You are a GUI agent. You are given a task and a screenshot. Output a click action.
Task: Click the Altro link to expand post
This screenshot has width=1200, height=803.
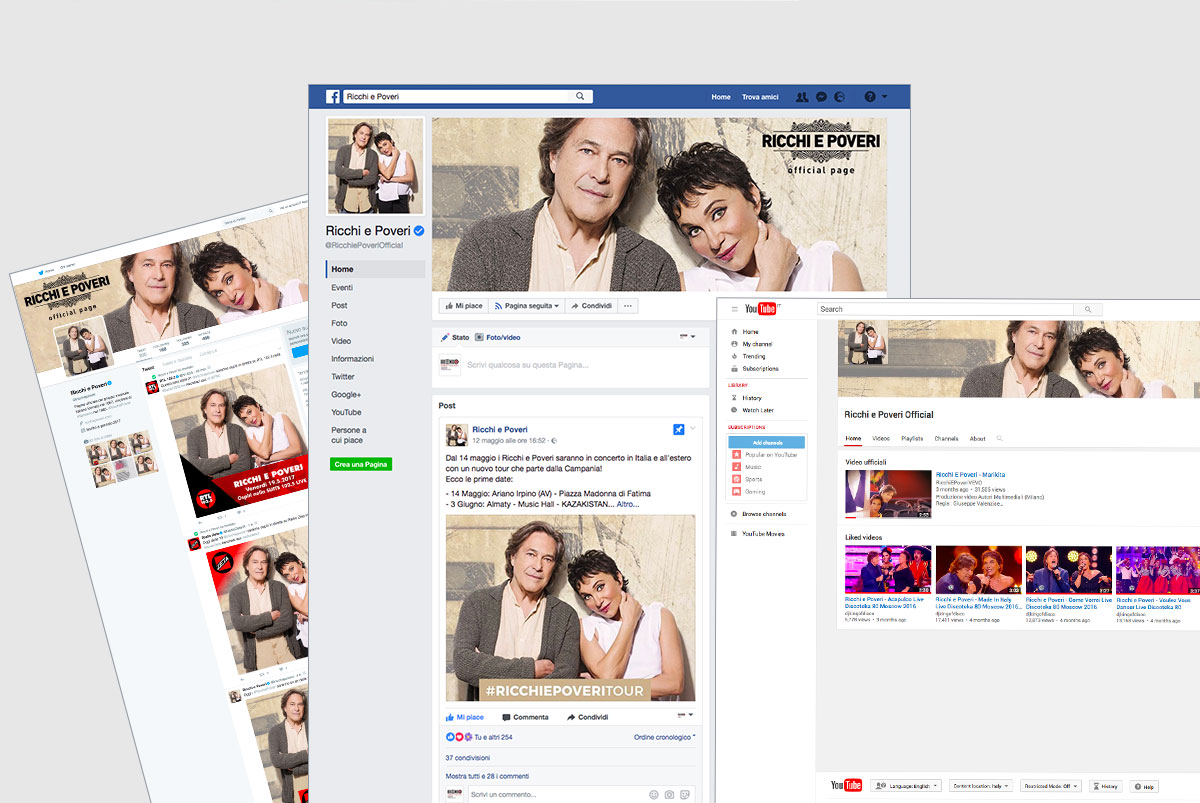click(x=627, y=504)
